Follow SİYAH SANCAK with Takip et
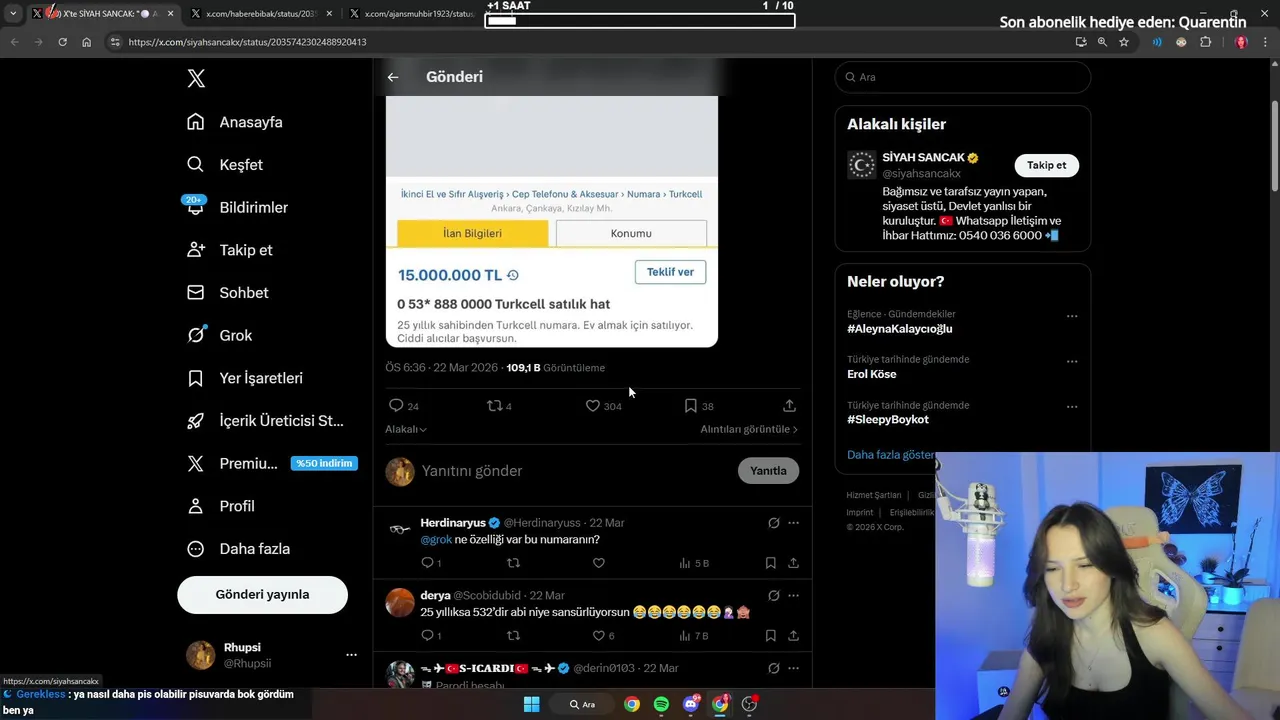The height and width of the screenshot is (720, 1280). point(1046,165)
